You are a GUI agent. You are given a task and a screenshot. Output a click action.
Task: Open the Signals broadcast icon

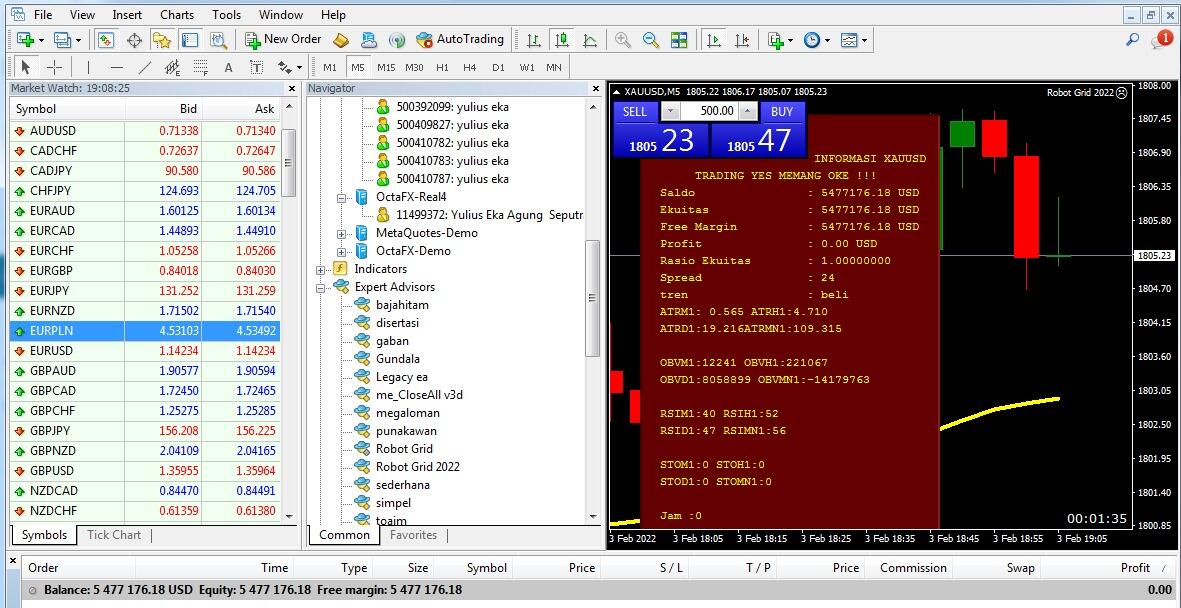[x=396, y=39]
